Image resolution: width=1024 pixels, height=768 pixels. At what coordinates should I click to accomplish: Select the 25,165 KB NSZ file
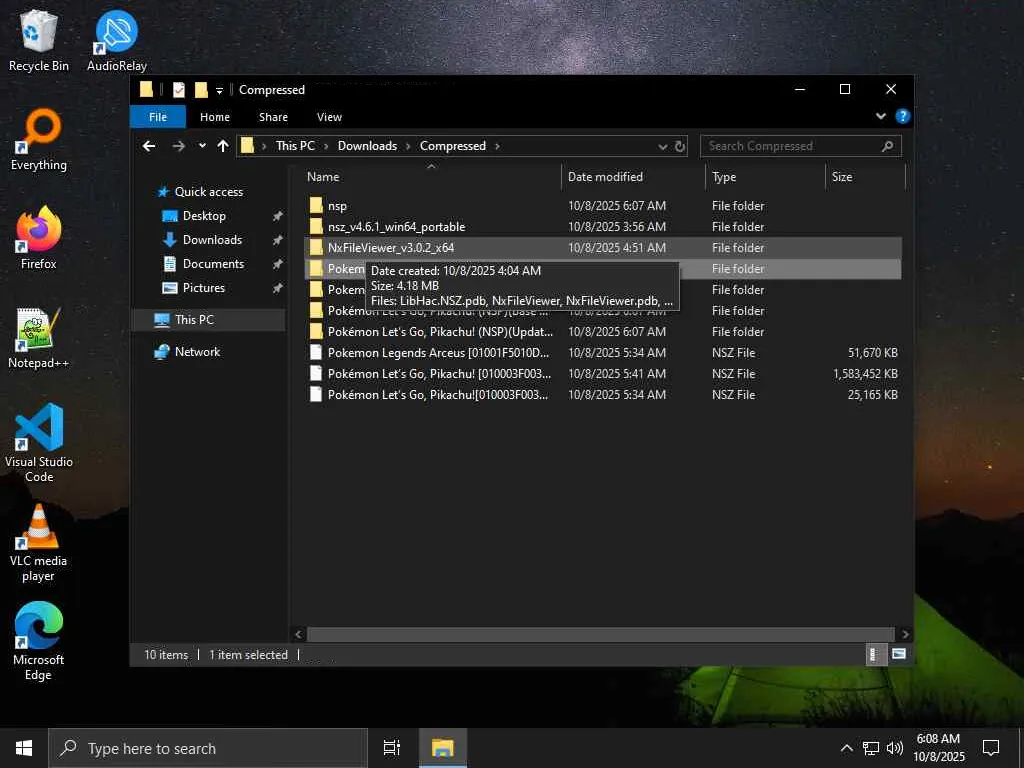point(603,394)
